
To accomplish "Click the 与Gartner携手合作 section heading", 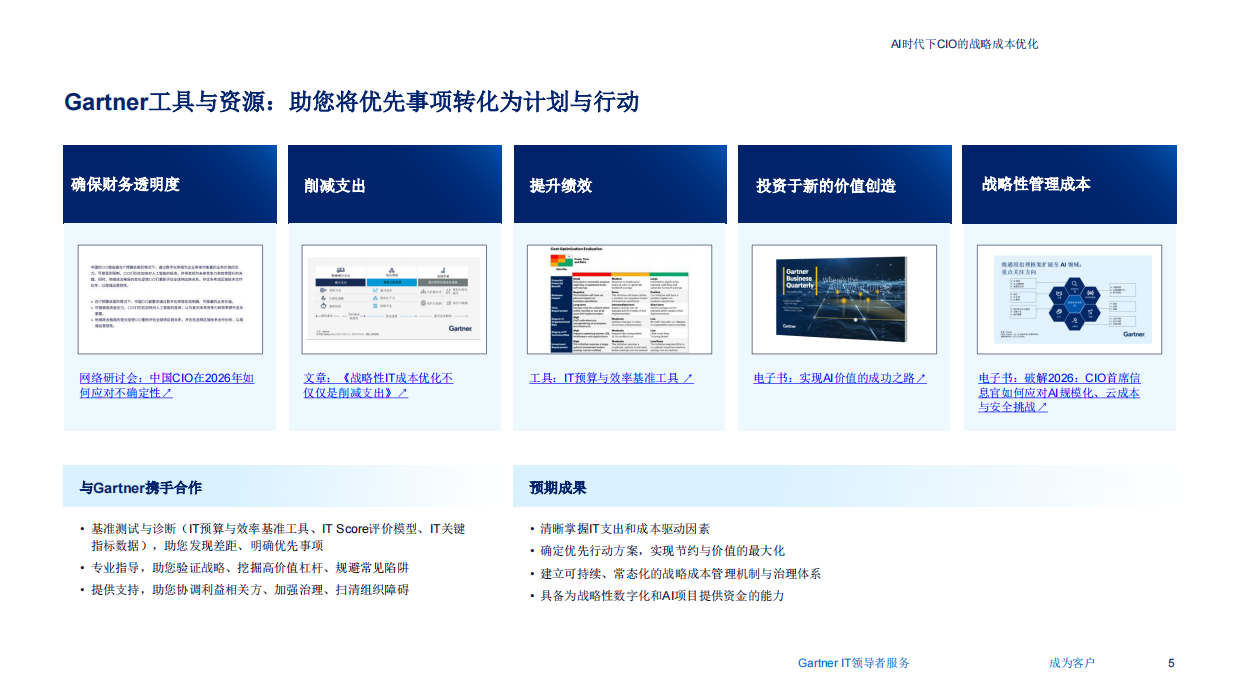I will (x=140, y=488).
